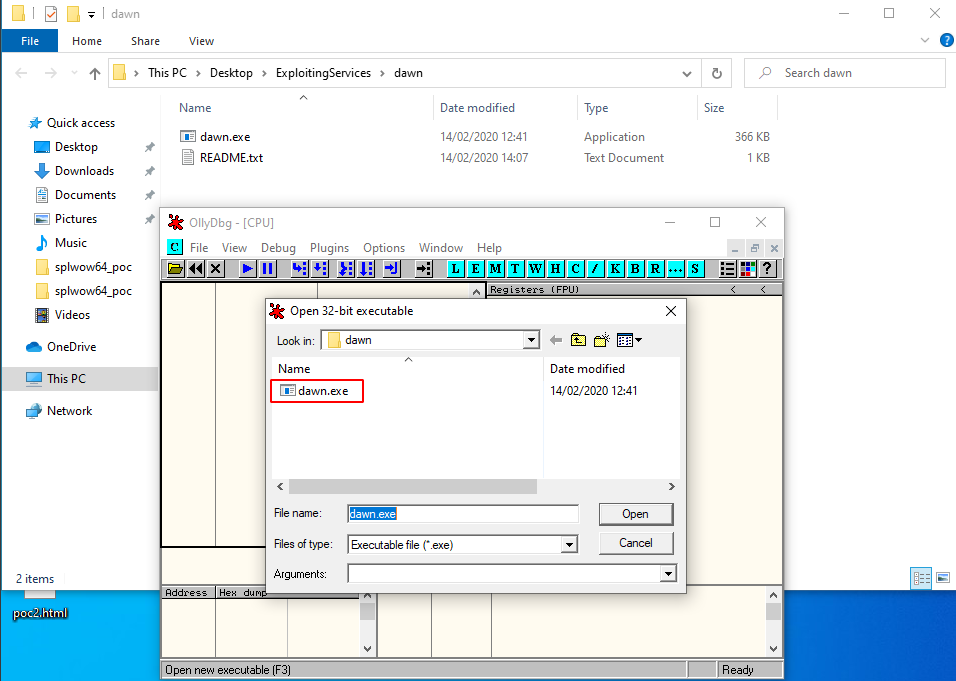This screenshot has width=956, height=681.
Task: Open the dialog View Menu dropdown icon
Action: pos(629,340)
